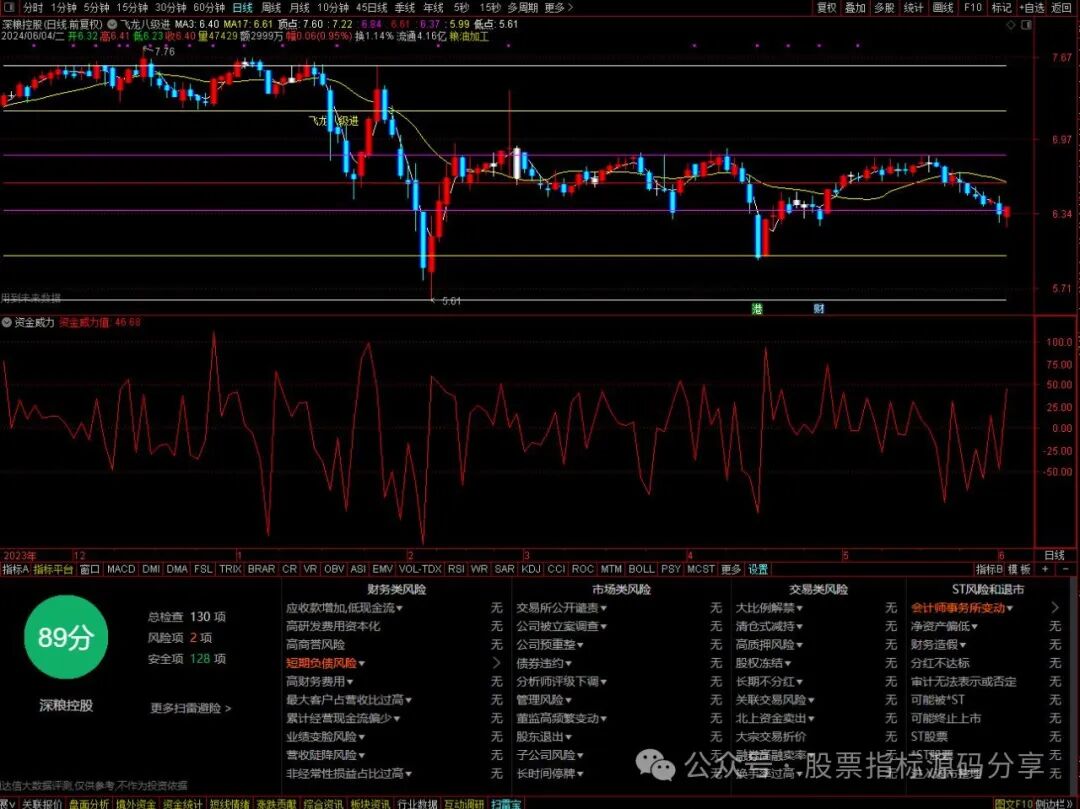Click the 7.76 high price marker

pyautogui.click(x=165, y=52)
